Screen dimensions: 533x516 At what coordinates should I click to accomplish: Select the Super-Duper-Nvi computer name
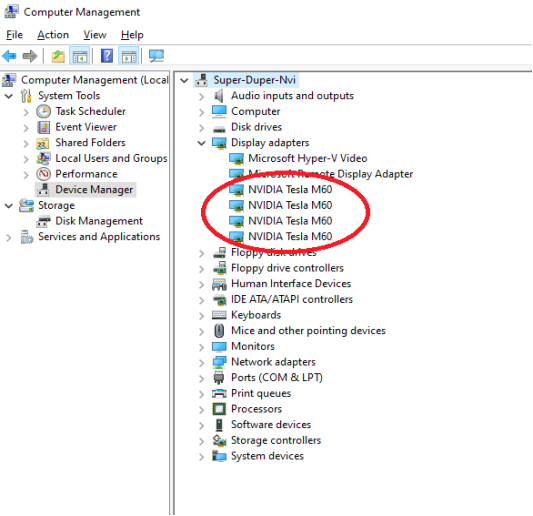pyautogui.click(x=254, y=80)
